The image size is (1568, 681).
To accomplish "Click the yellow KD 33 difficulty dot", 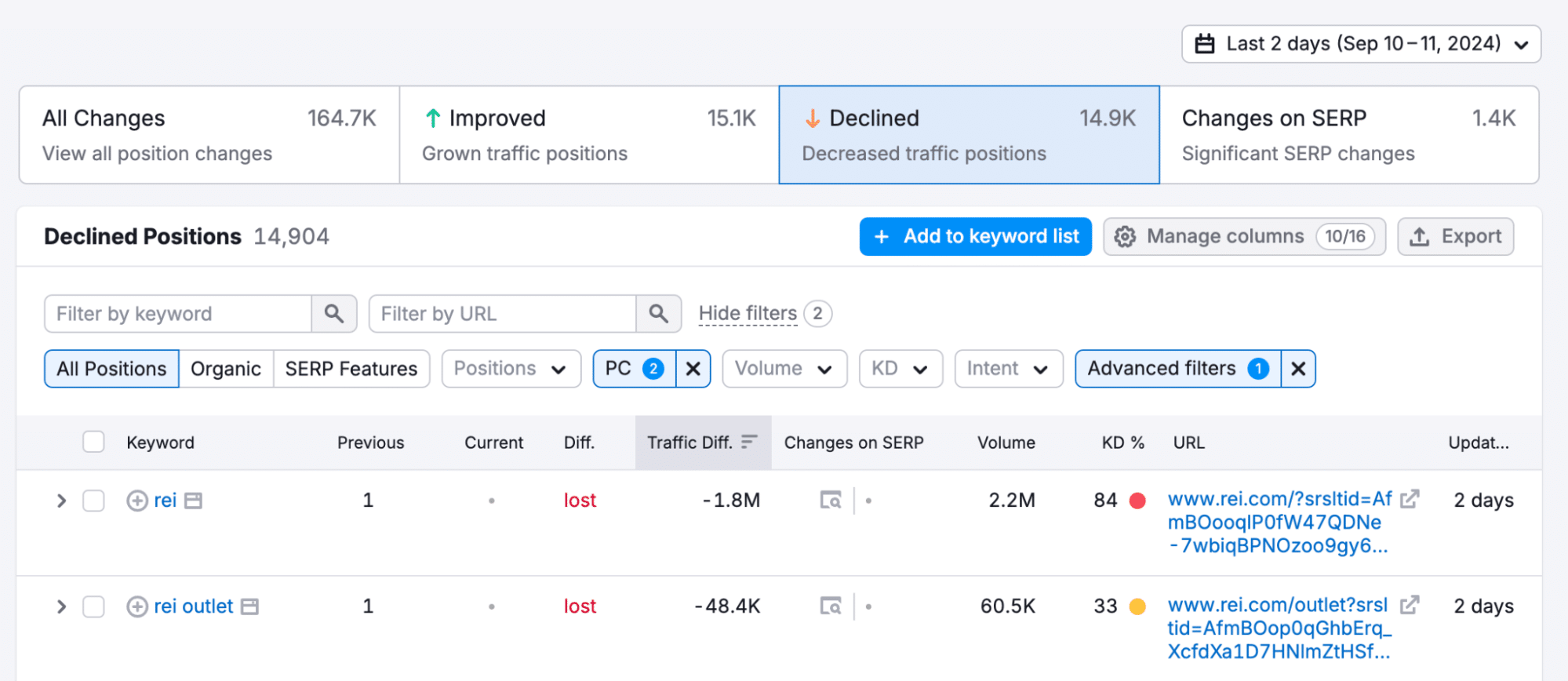I will pos(1137,606).
